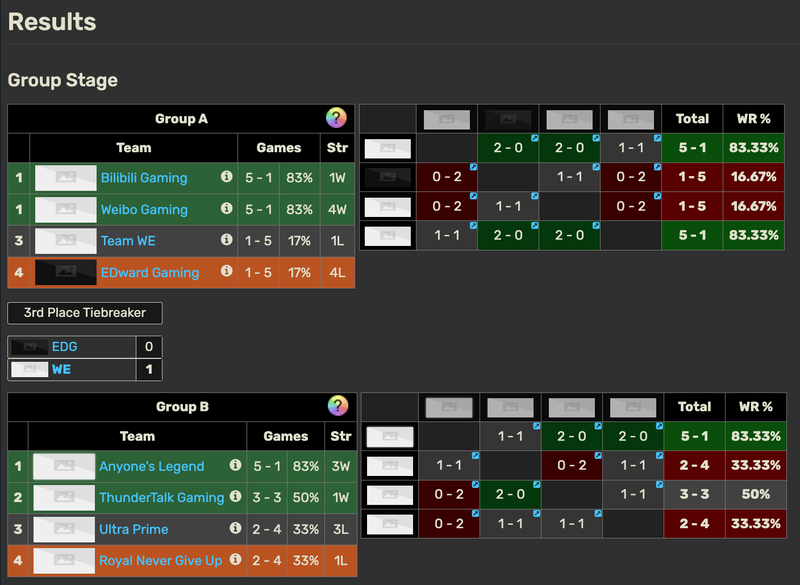Show info icon for Ultra Prime
The width and height of the screenshot is (800, 585).
(235, 528)
